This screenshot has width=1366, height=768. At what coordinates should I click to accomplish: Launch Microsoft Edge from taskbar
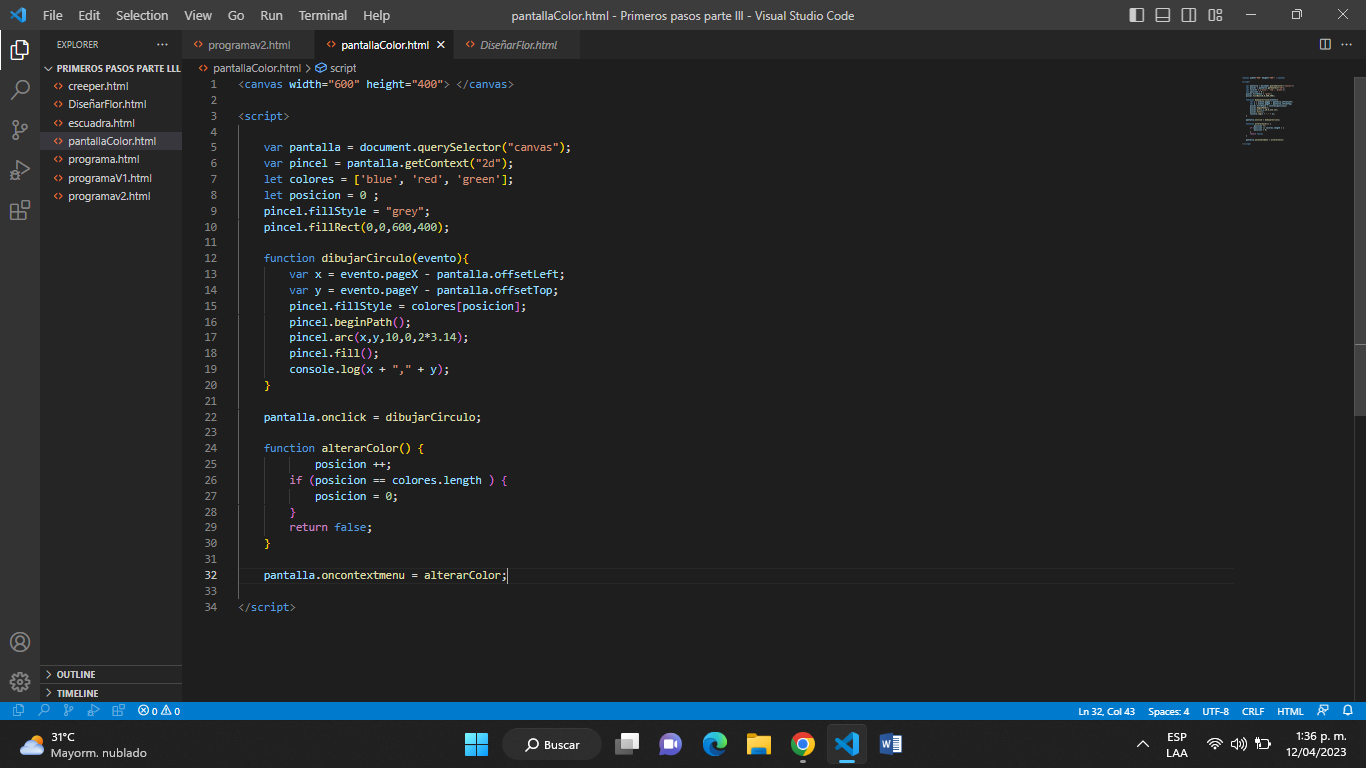714,745
